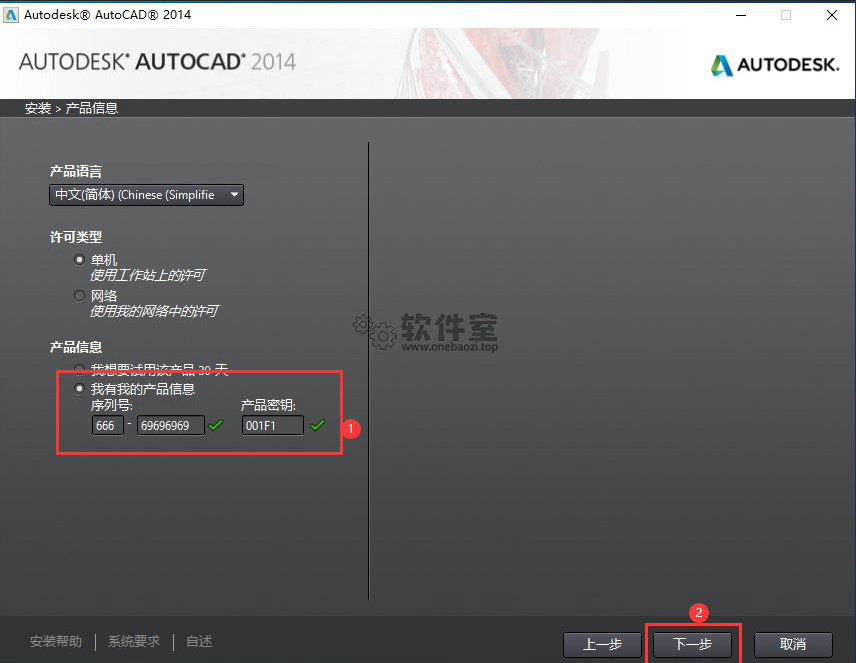Viewport: 856px width, 663px height.
Task: Click the serial number field 69696969
Action: point(171,425)
